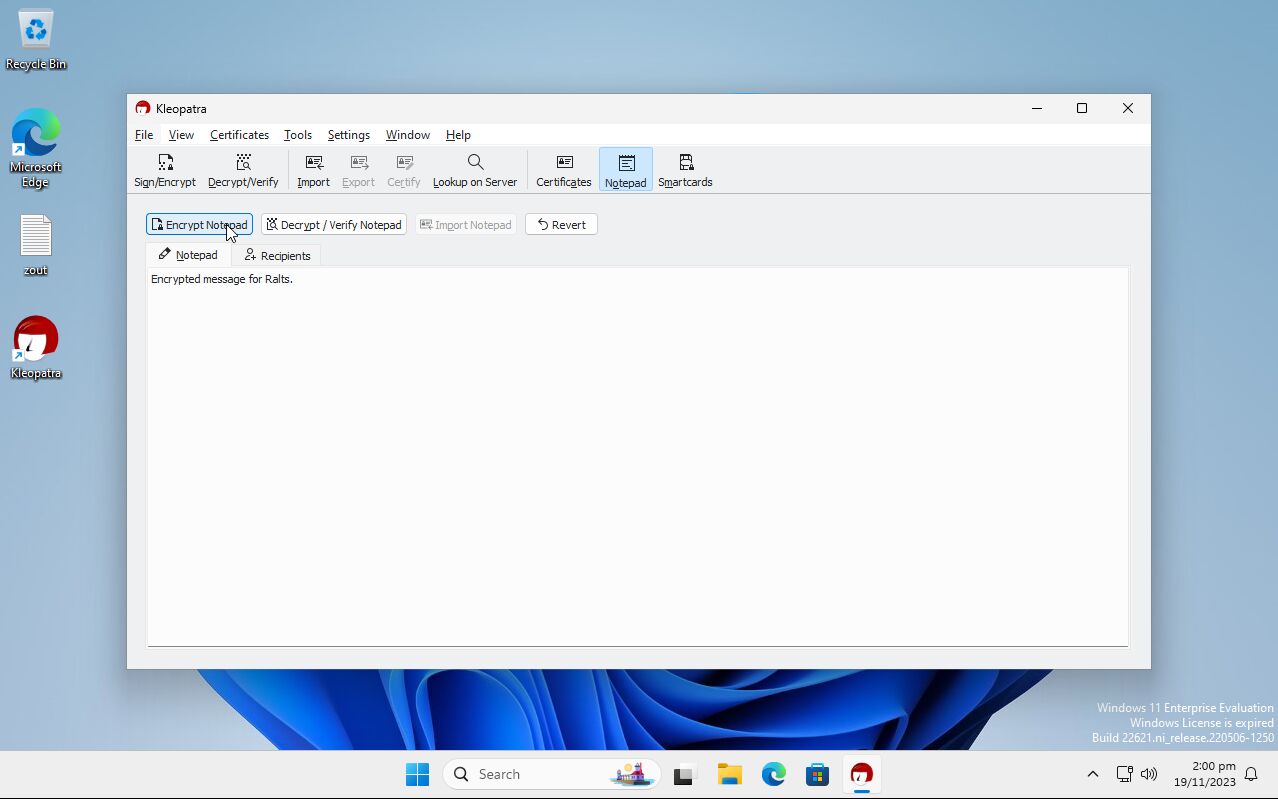Open the Smartcards view
The height and width of the screenshot is (799, 1278).
pos(684,169)
